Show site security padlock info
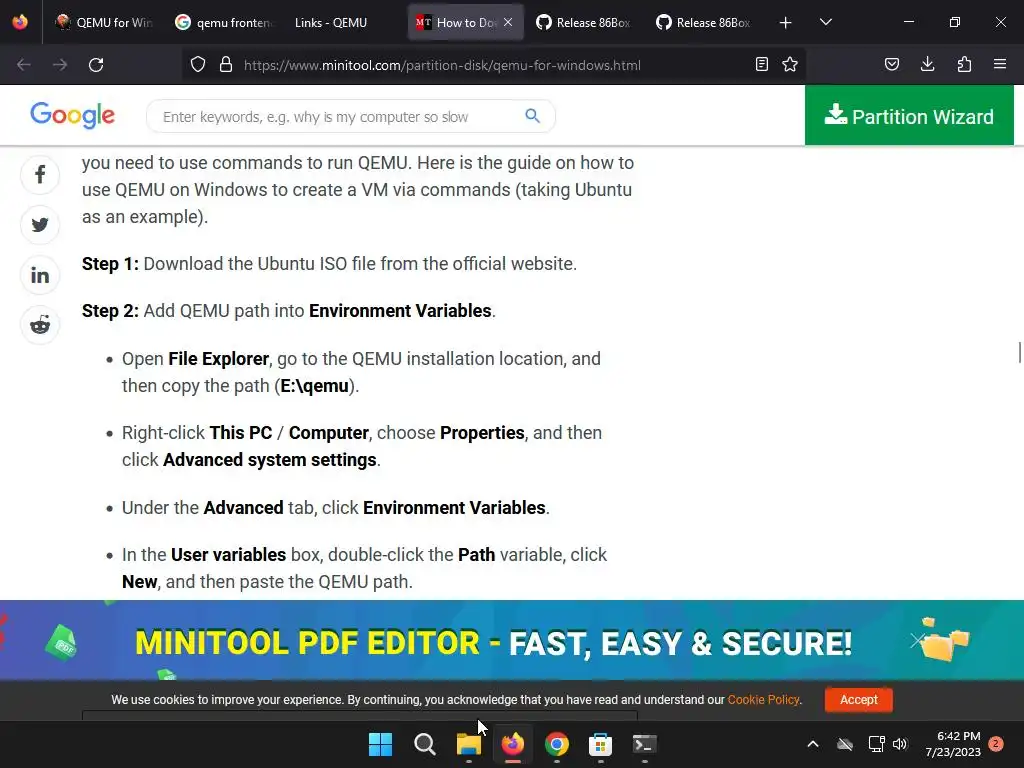Image resolution: width=1024 pixels, height=768 pixels. click(226, 65)
